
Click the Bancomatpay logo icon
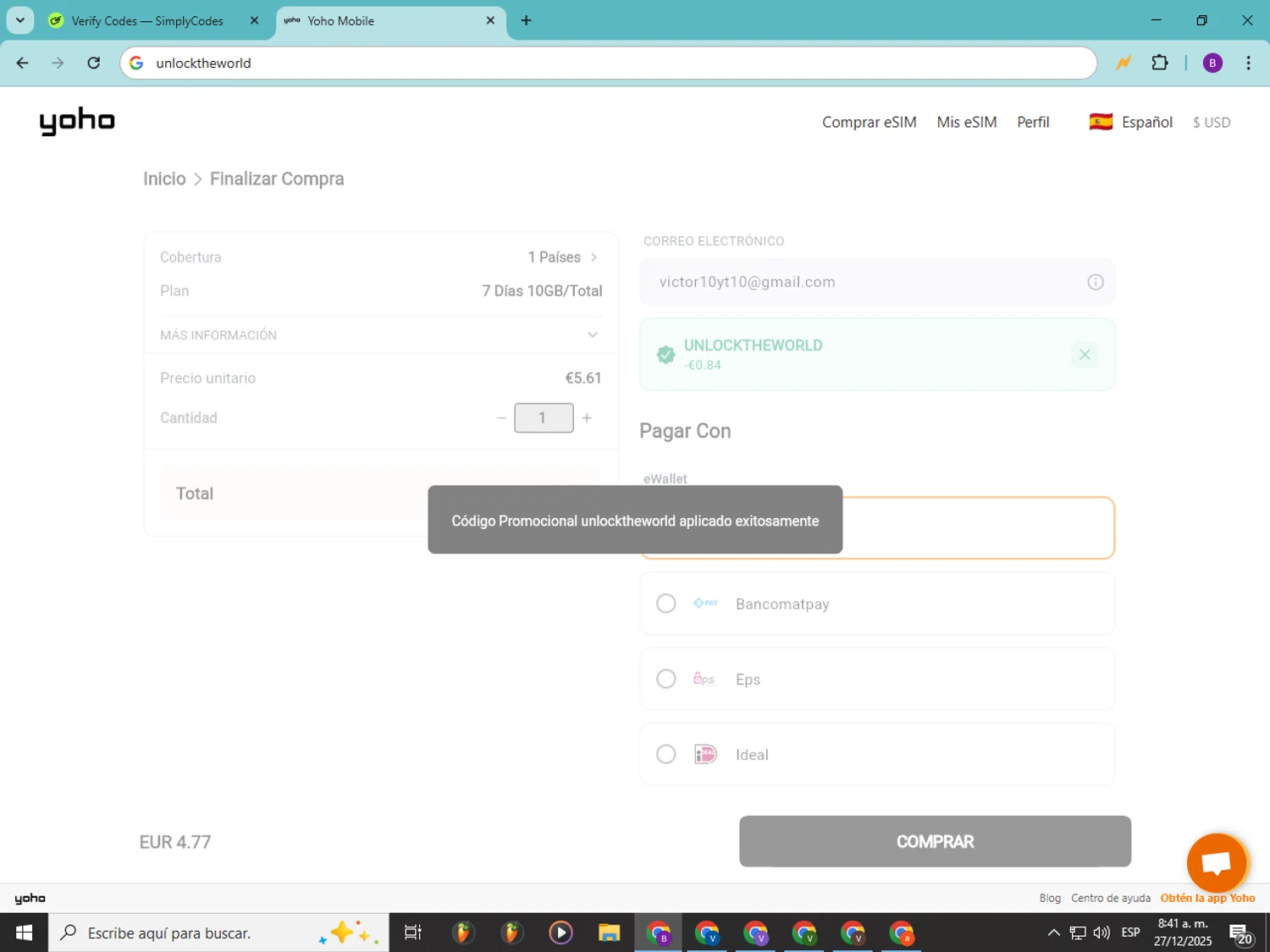705,603
